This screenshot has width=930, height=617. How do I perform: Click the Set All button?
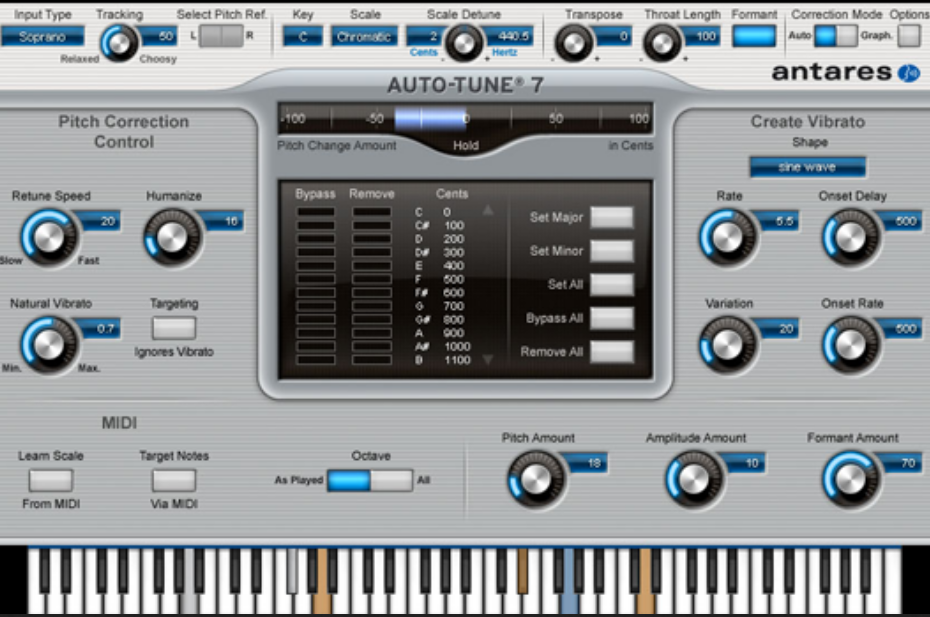pos(612,285)
